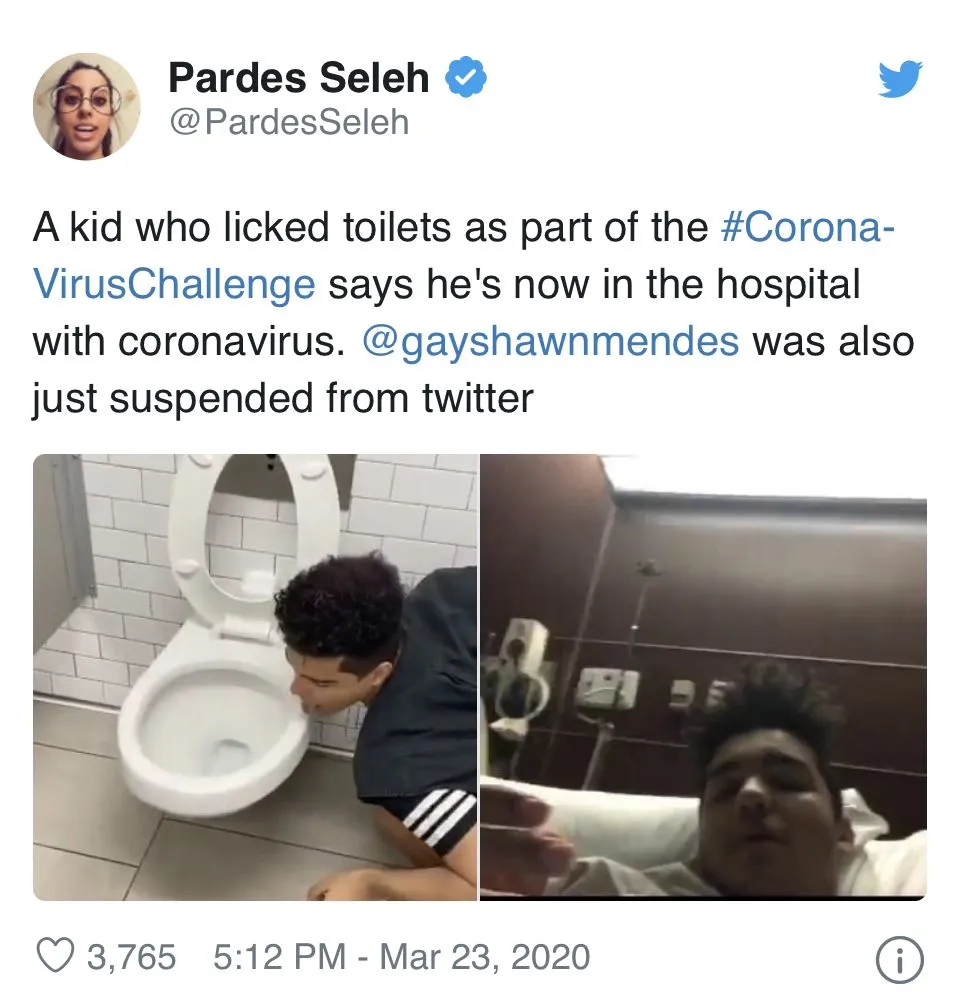View the toilet licking photo
The image size is (968, 1001).
pyautogui.click(x=255, y=677)
